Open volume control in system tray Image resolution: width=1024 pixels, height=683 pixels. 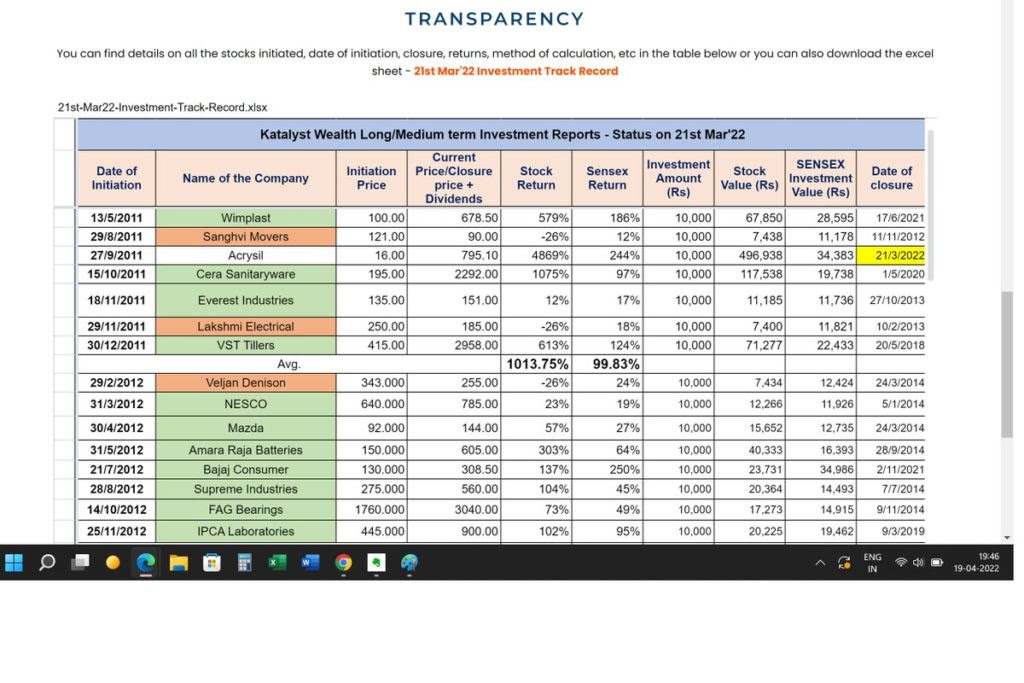(x=918, y=562)
